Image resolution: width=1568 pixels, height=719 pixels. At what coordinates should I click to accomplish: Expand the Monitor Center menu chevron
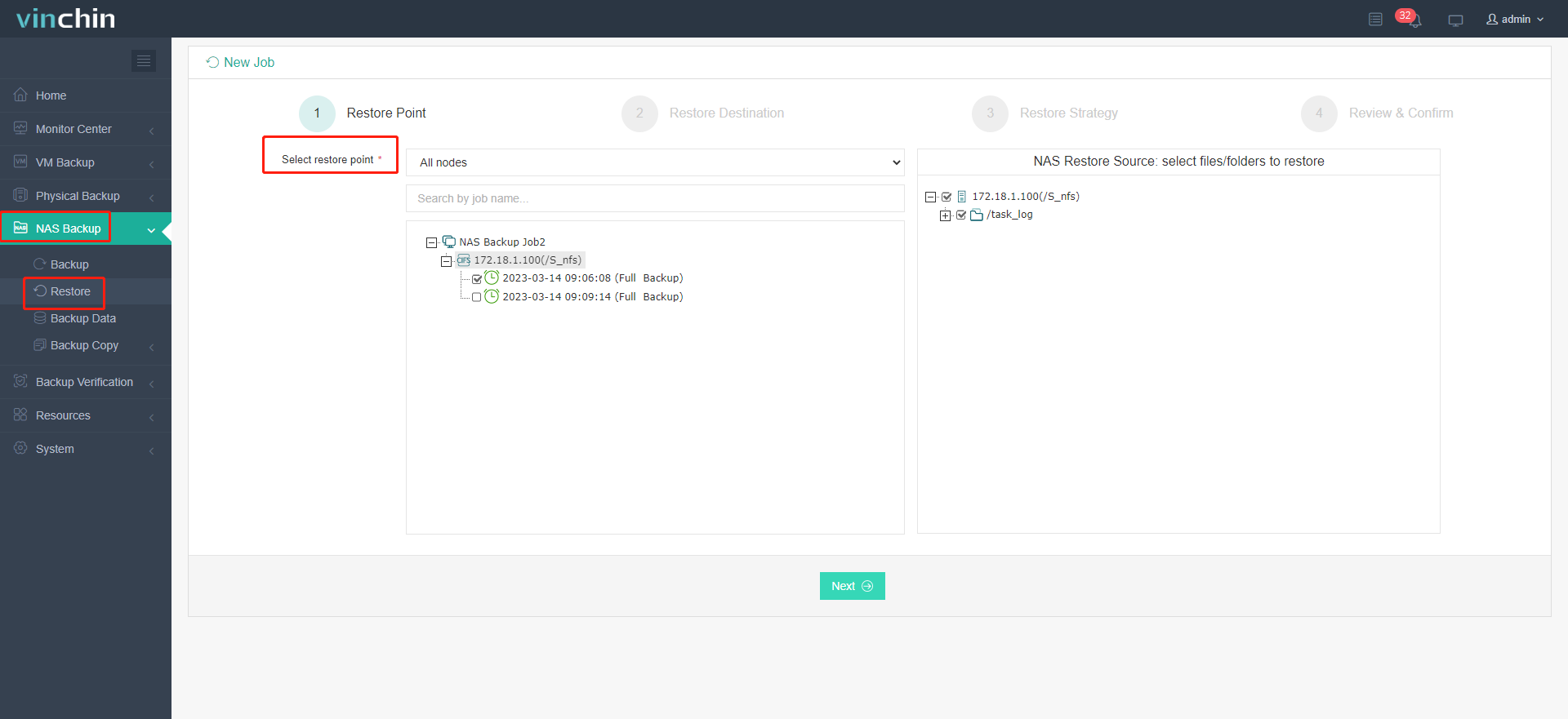tap(152, 131)
